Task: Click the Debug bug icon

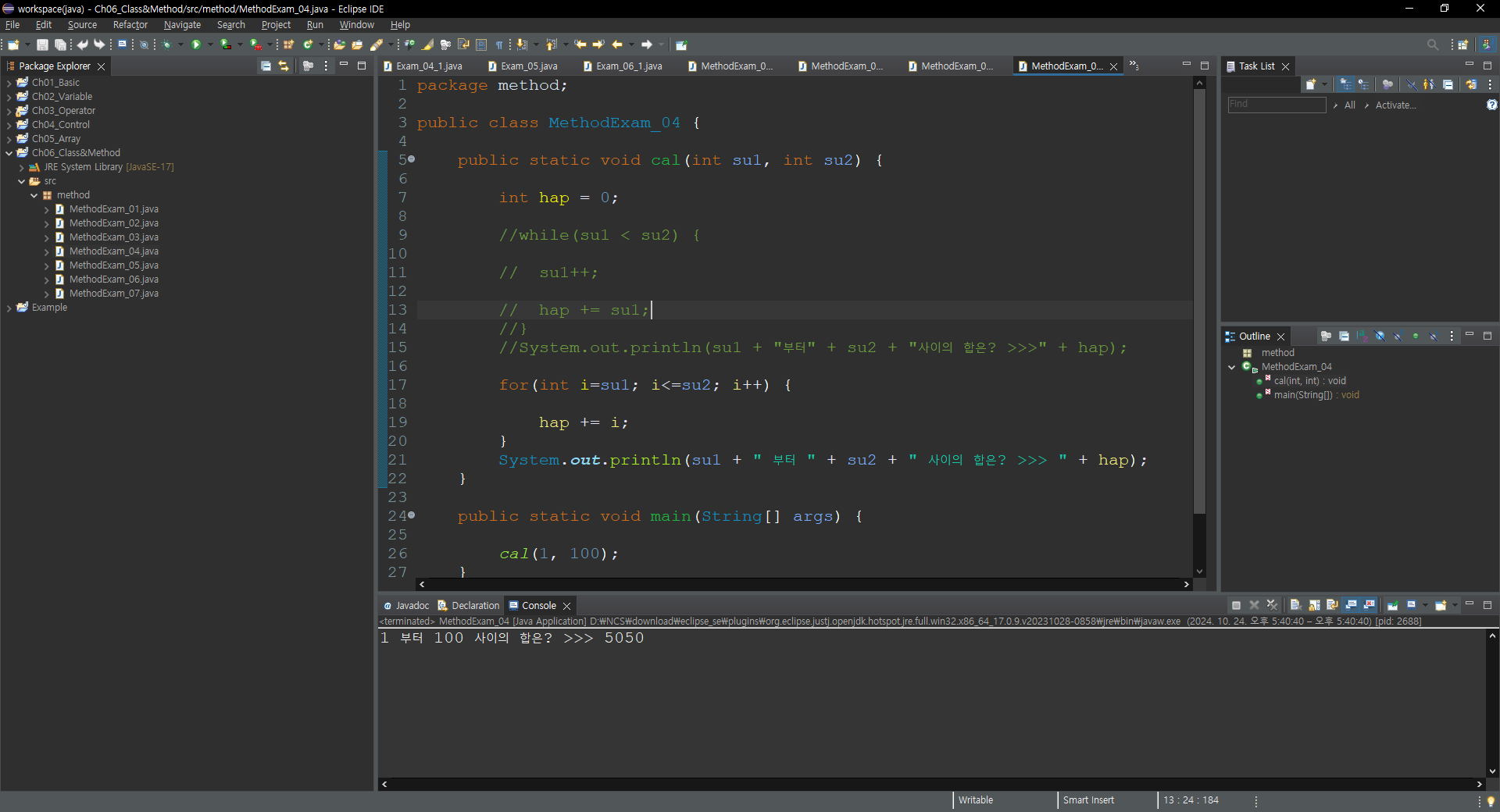Action: click(x=166, y=45)
